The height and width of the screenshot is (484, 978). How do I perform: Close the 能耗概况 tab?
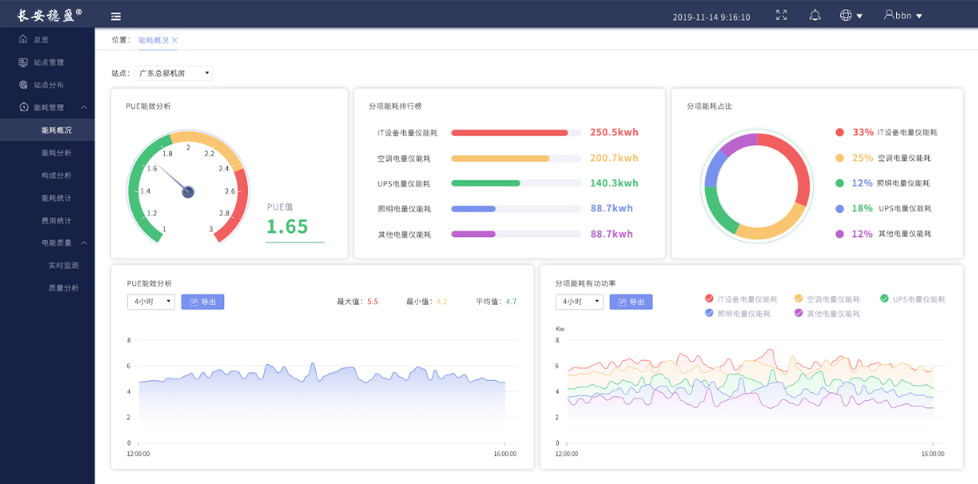(175, 40)
